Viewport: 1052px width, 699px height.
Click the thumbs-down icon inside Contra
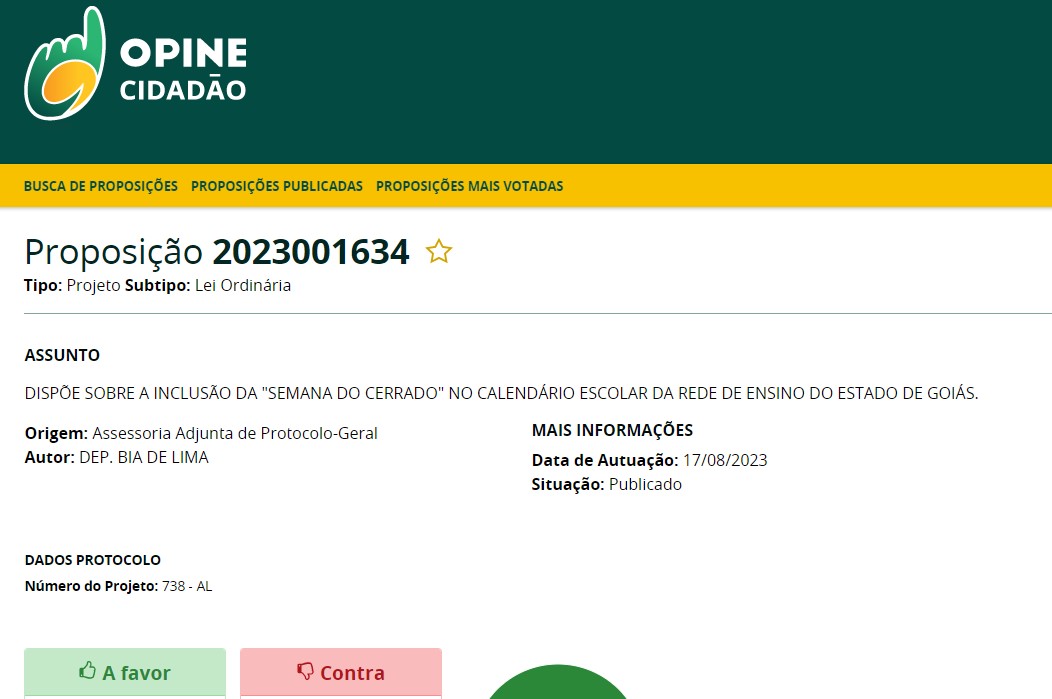[305, 671]
